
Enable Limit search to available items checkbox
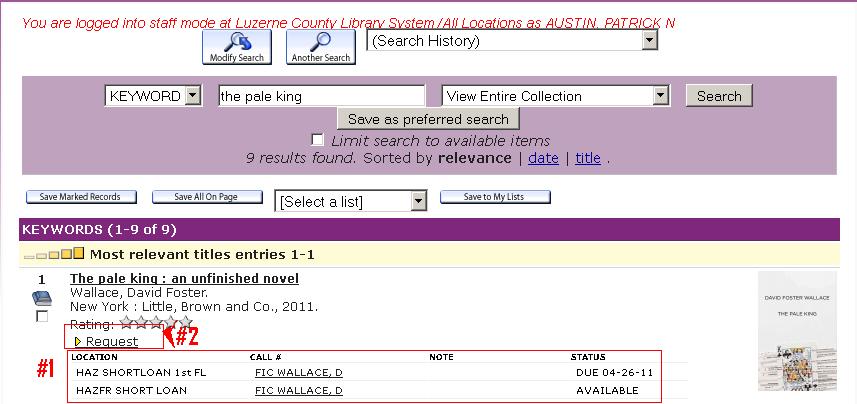(x=318, y=140)
